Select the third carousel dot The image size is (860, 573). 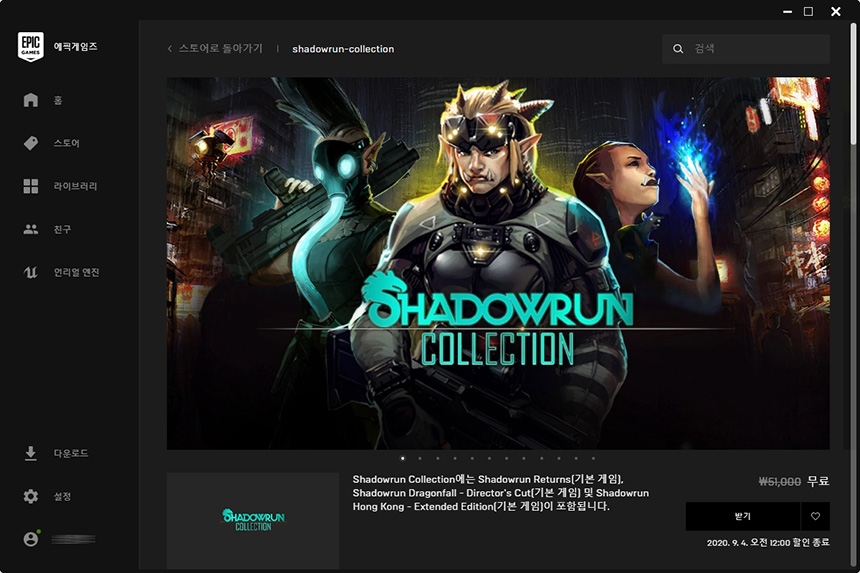click(x=438, y=458)
